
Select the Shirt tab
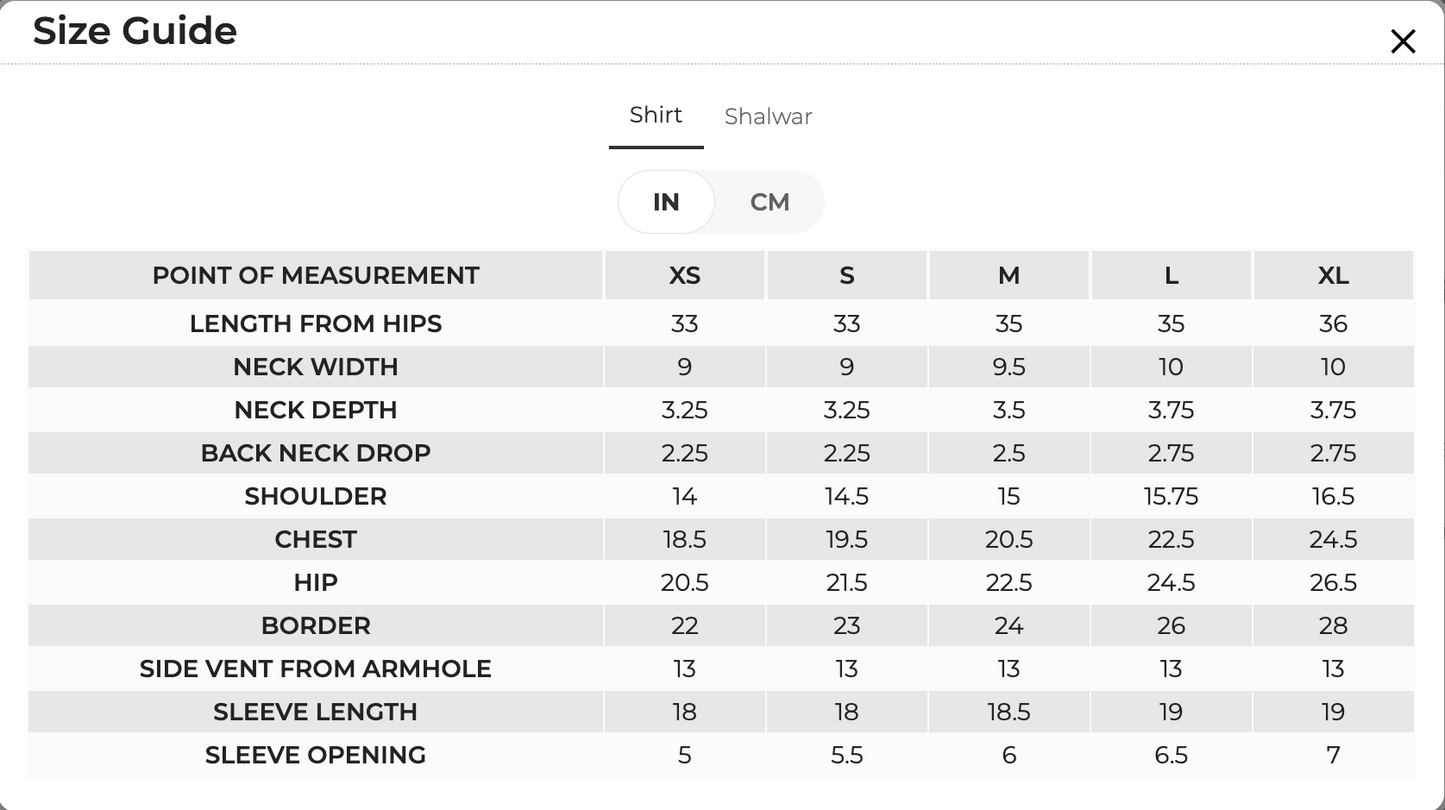pos(656,115)
